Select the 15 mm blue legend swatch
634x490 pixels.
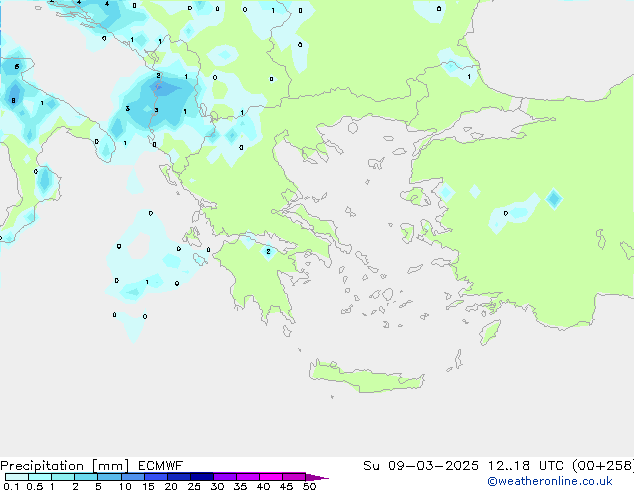tap(155, 477)
